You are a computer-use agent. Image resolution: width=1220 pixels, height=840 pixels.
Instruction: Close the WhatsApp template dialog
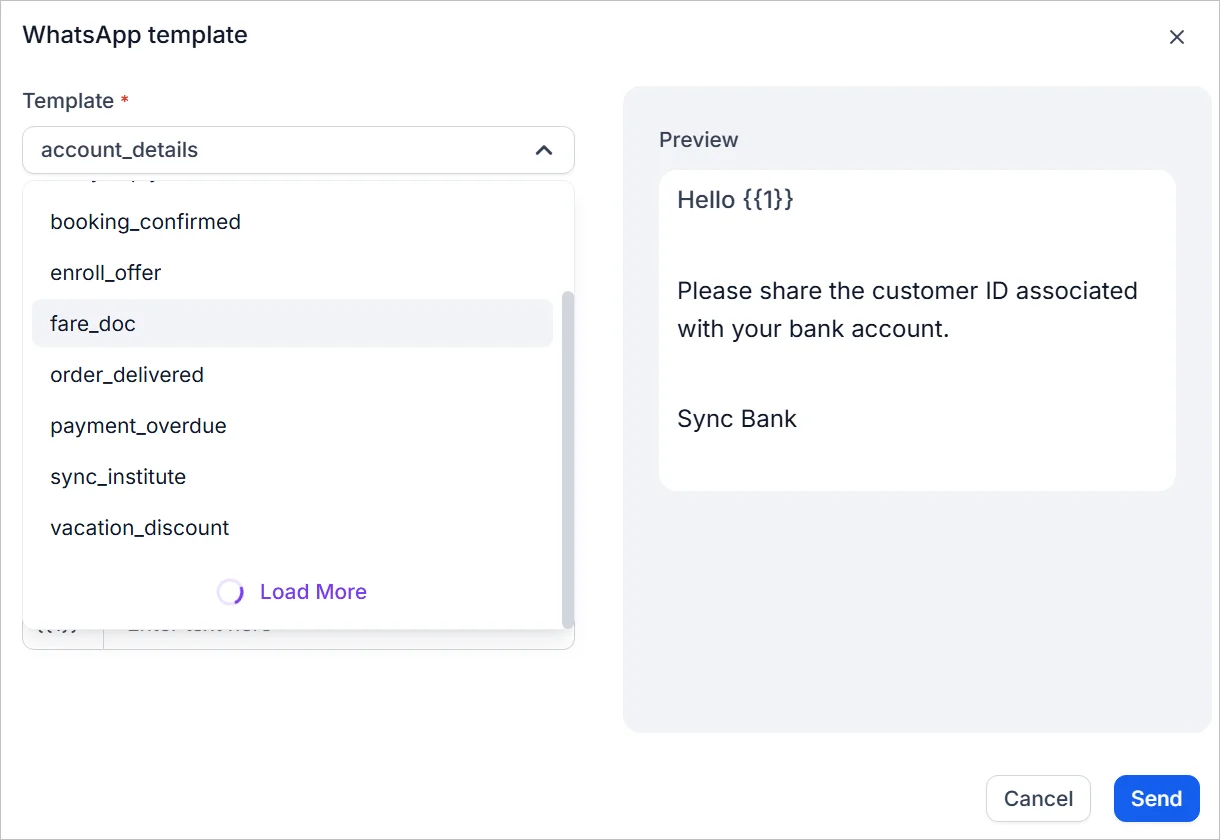[1177, 37]
